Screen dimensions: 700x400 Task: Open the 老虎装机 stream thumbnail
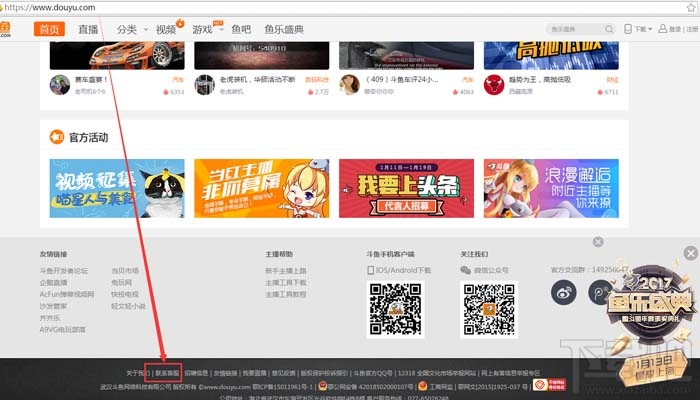tap(262, 56)
